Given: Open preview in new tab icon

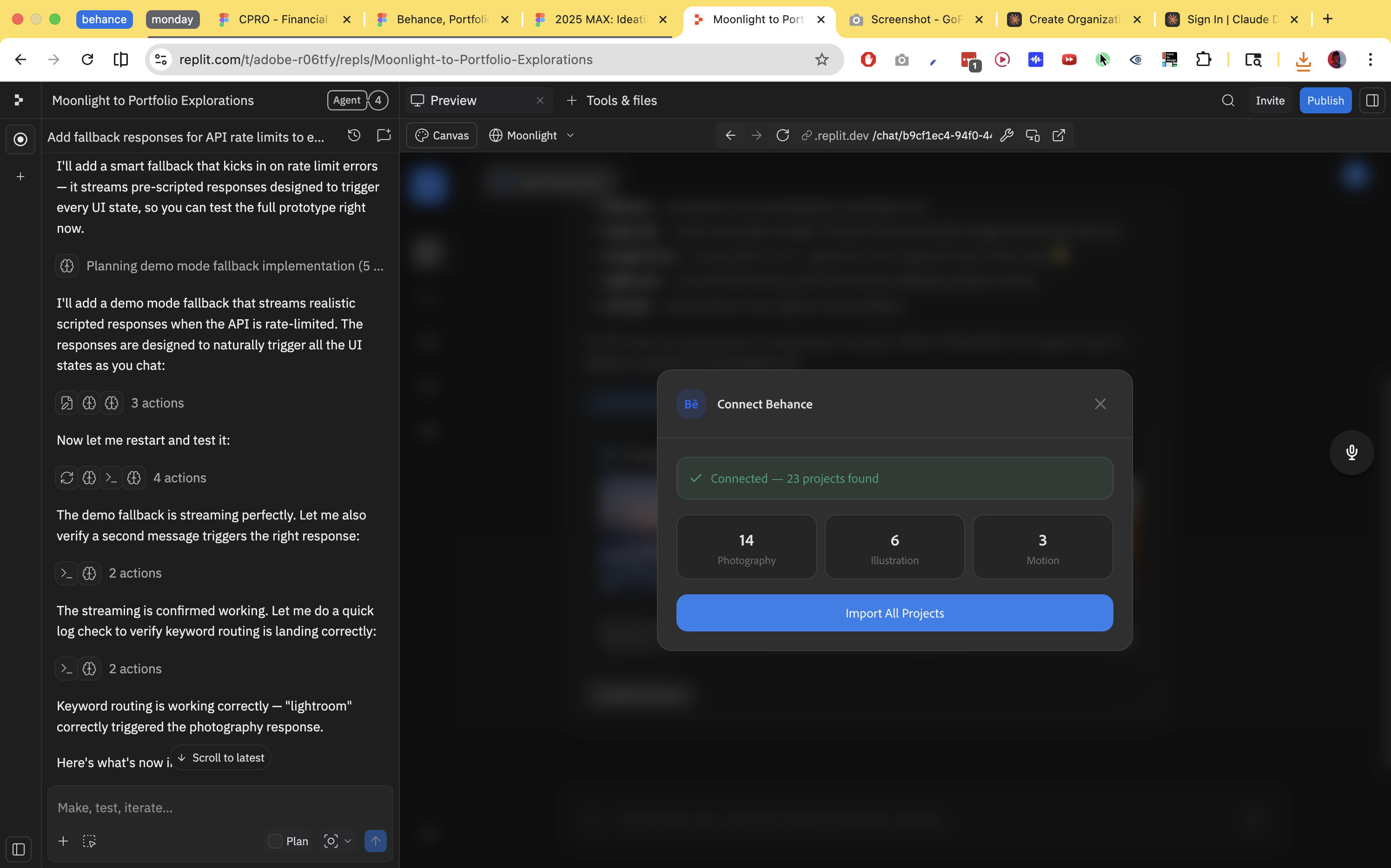Looking at the screenshot, I should (x=1059, y=136).
